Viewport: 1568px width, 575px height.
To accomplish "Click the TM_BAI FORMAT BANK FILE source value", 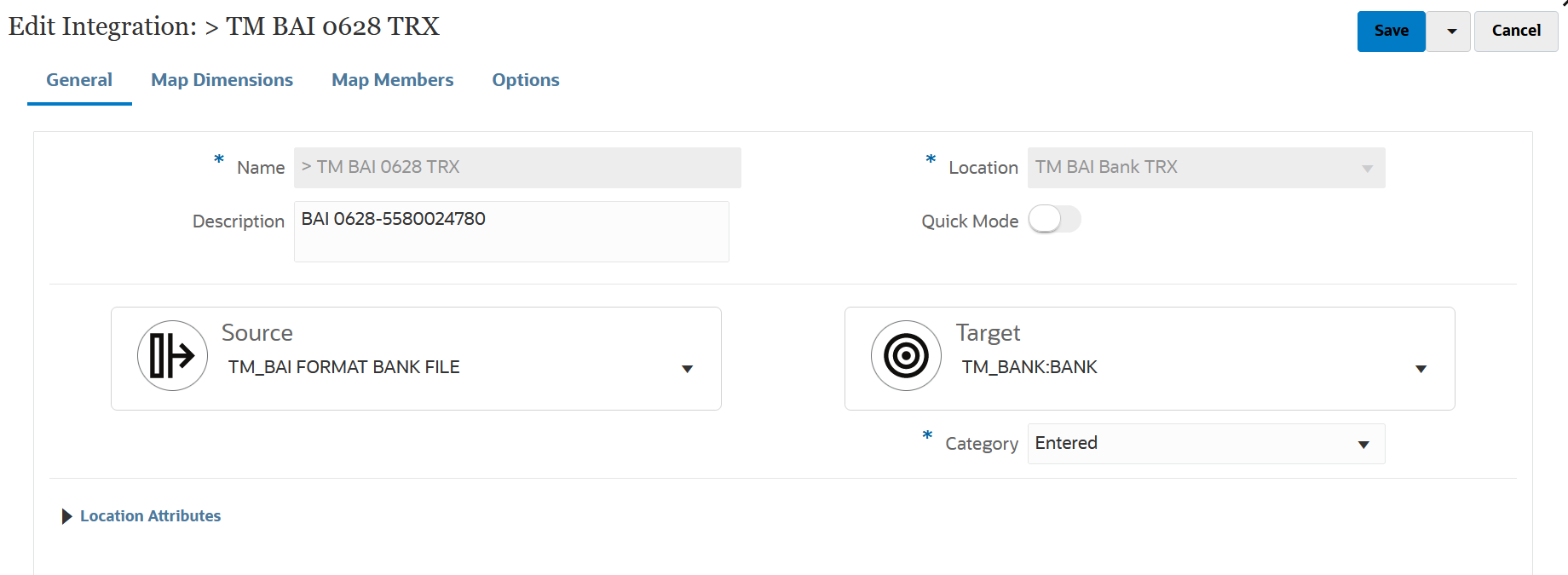I will (x=344, y=367).
